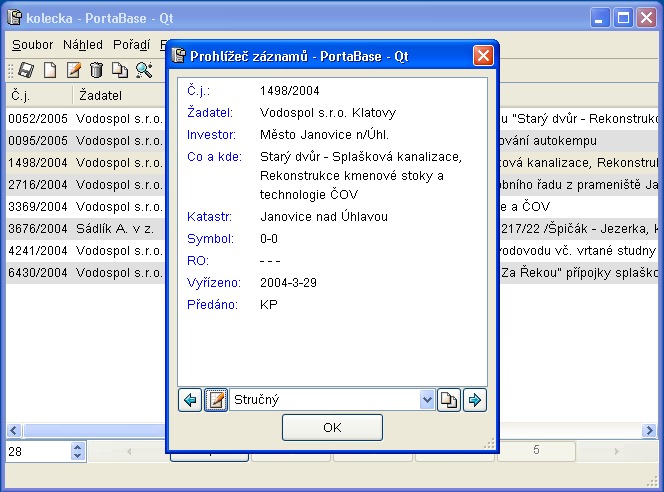This screenshot has height=492, width=664.
Task: Go to page 5 button
Action: [x=536, y=450]
